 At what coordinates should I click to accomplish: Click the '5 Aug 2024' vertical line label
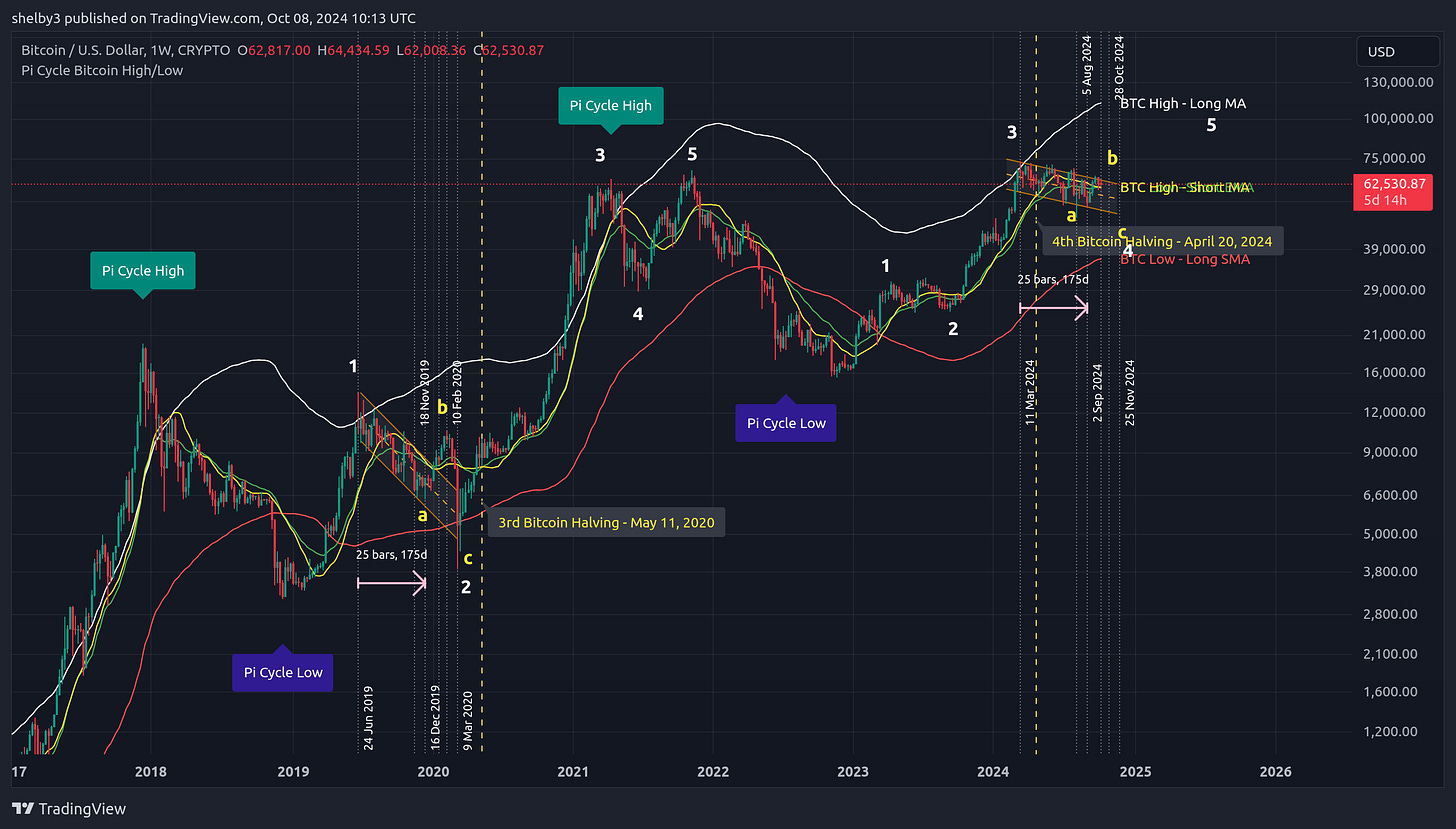pos(1087,65)
